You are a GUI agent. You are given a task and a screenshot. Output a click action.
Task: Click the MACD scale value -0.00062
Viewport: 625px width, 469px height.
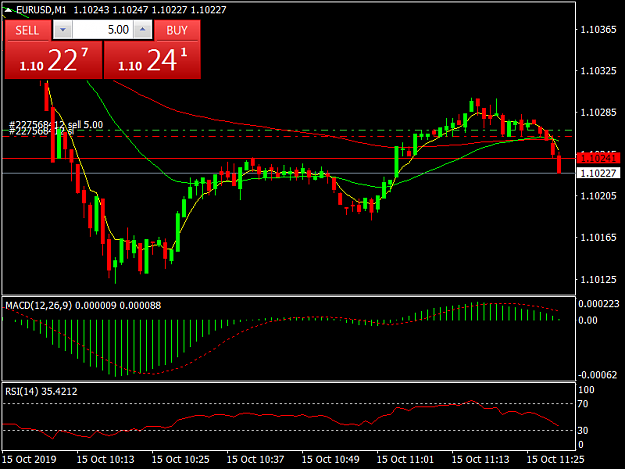[x=597, y=375]
